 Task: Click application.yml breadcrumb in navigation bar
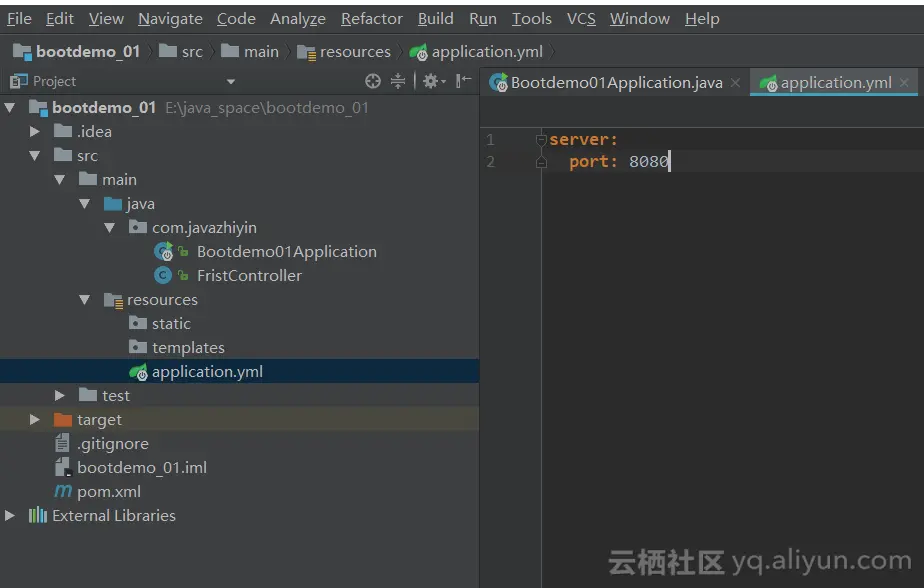point(476,52)
